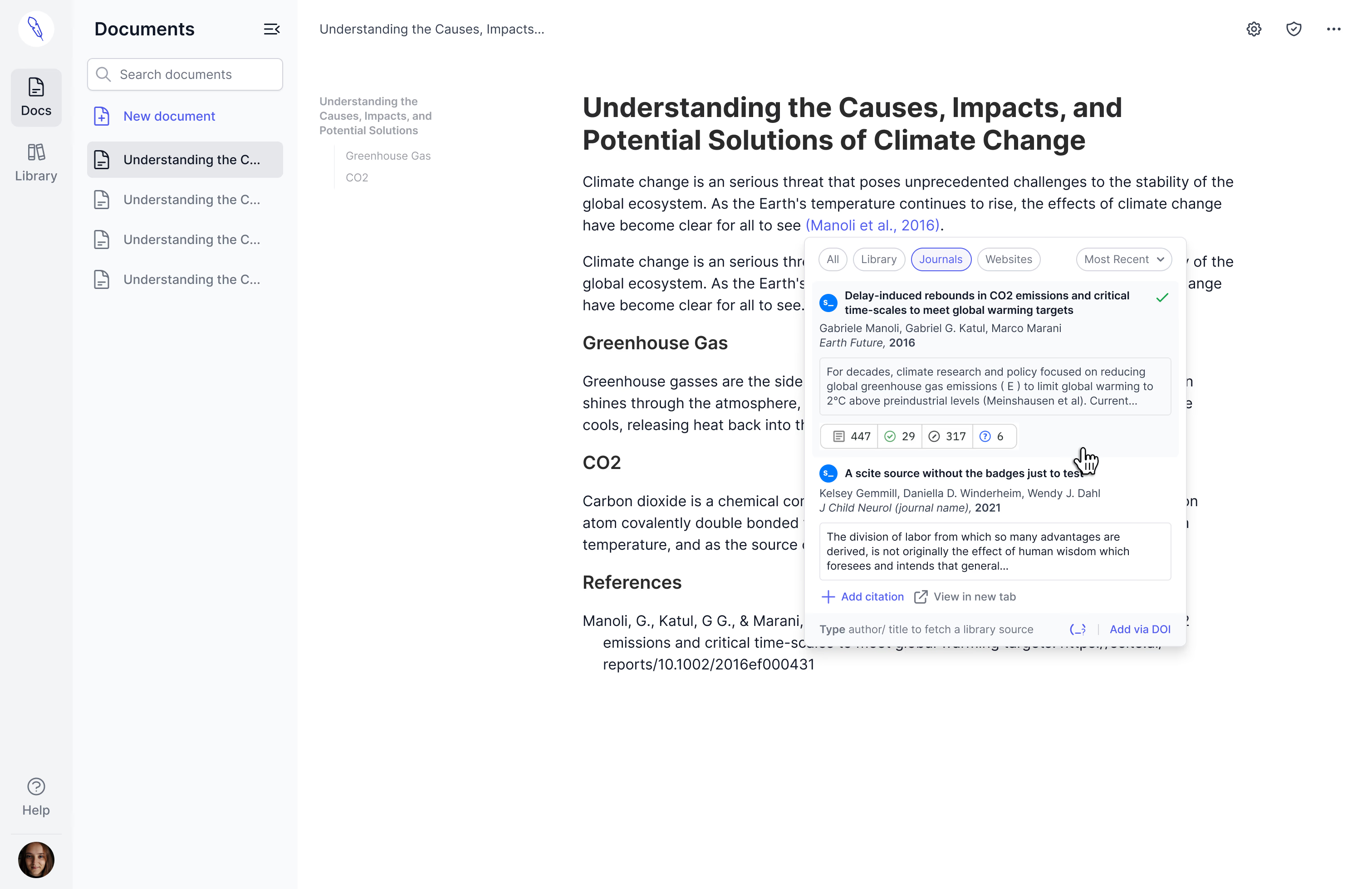Click the supporting citations badge 29
Image resolution: width=1372 pixels, height=889 pixels.
point(899,436)
